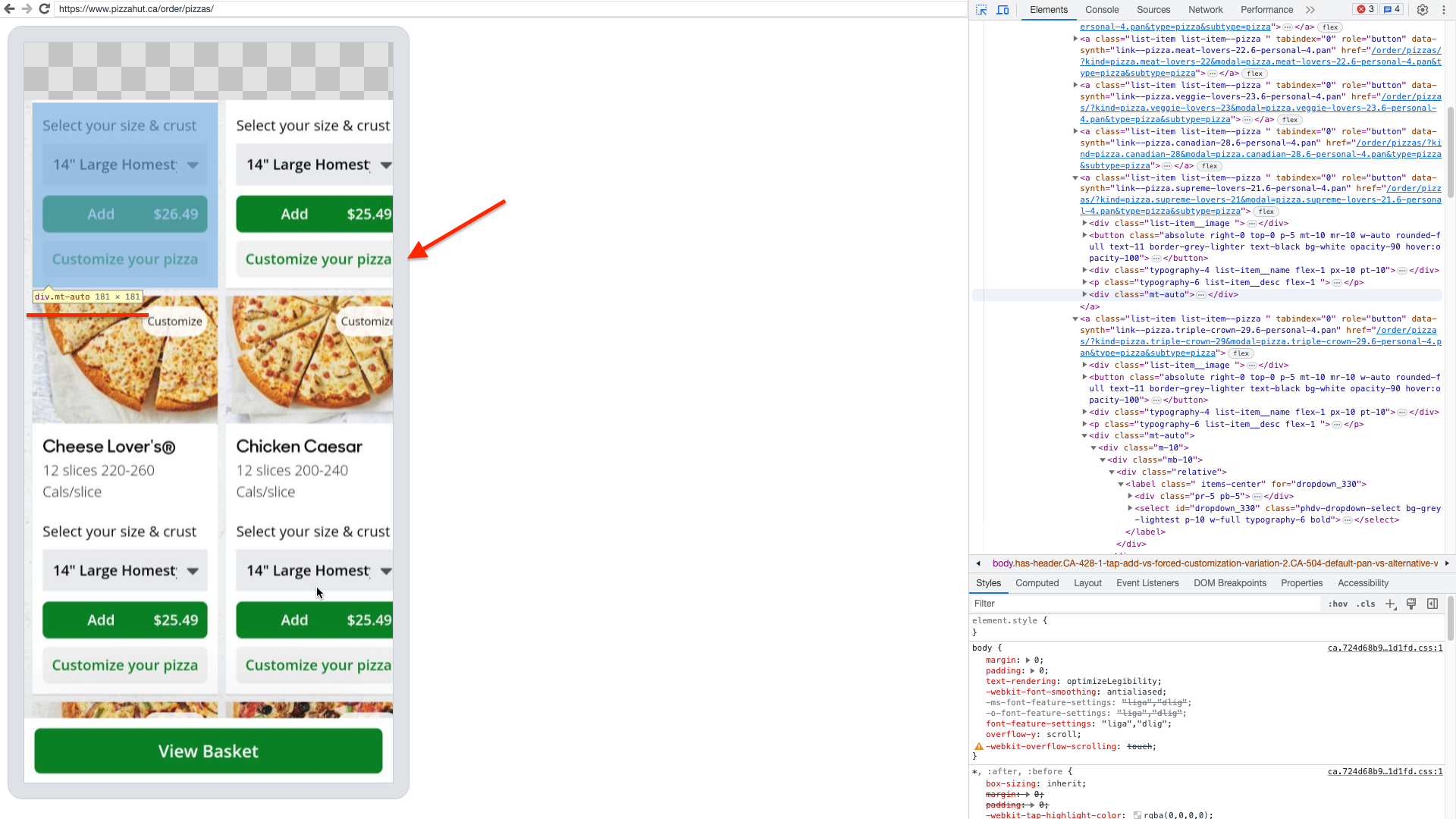Viewport: 1456px width, 819px height.
Task: Open the Sources tab
Action: (1153, 10)
